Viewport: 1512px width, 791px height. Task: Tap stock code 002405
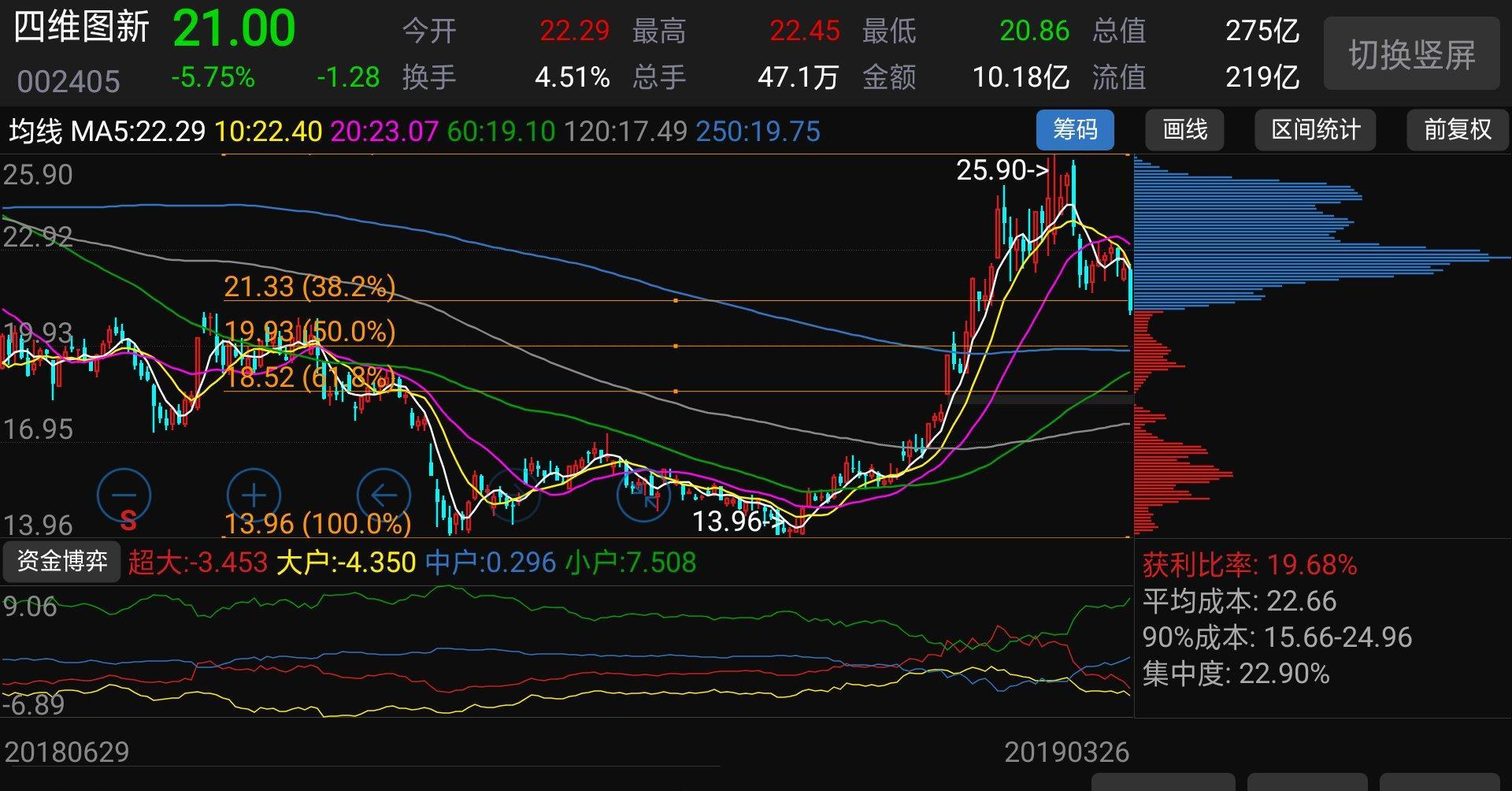69,81
